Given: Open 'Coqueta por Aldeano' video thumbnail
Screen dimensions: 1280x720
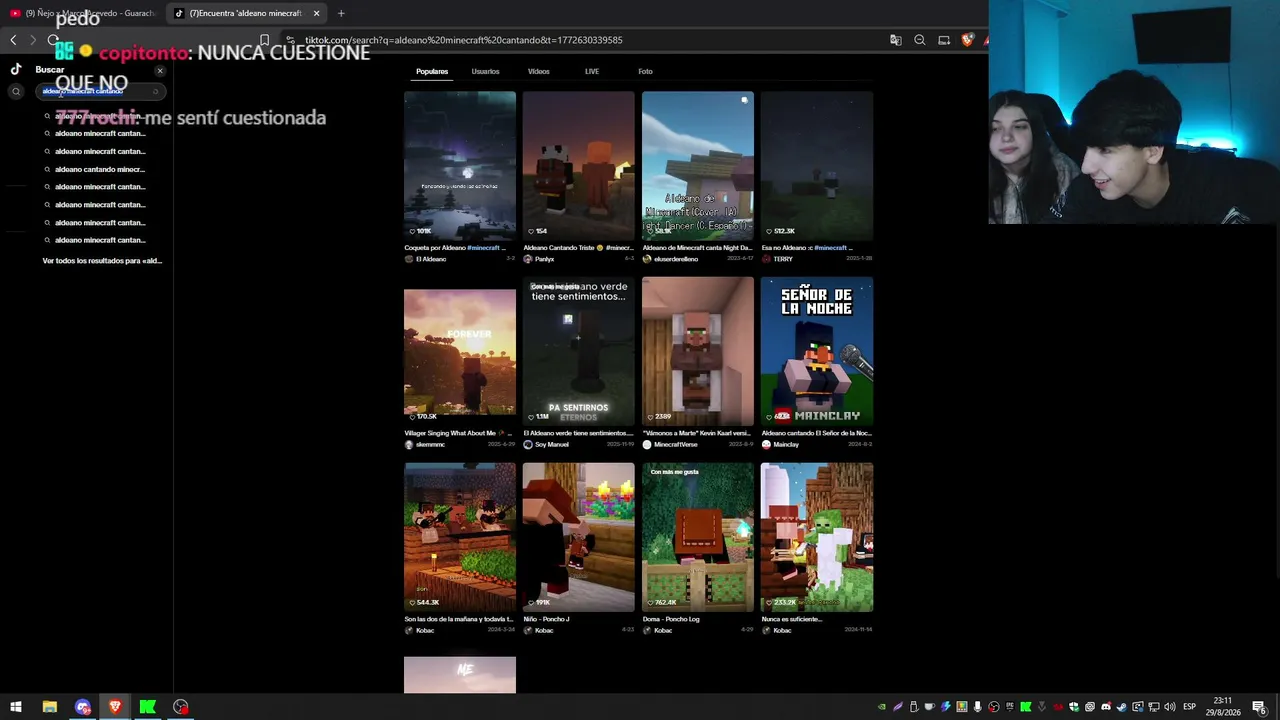Looking at the screenshot, I should click(x=460, y=166).
